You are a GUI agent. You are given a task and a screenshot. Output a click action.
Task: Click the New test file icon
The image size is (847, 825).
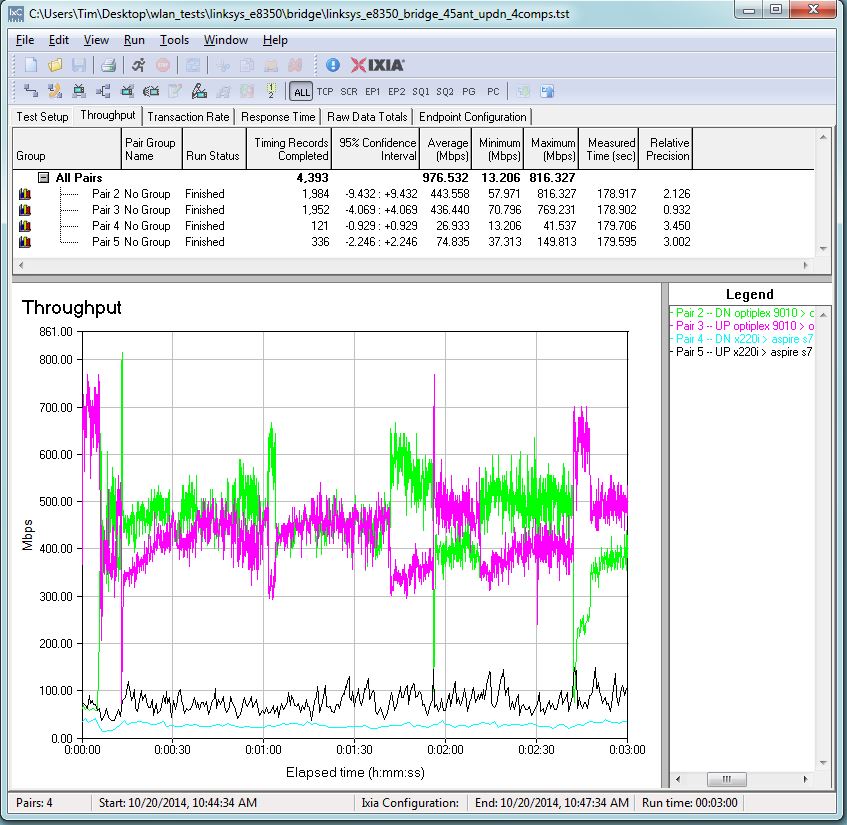coord(31,65)
